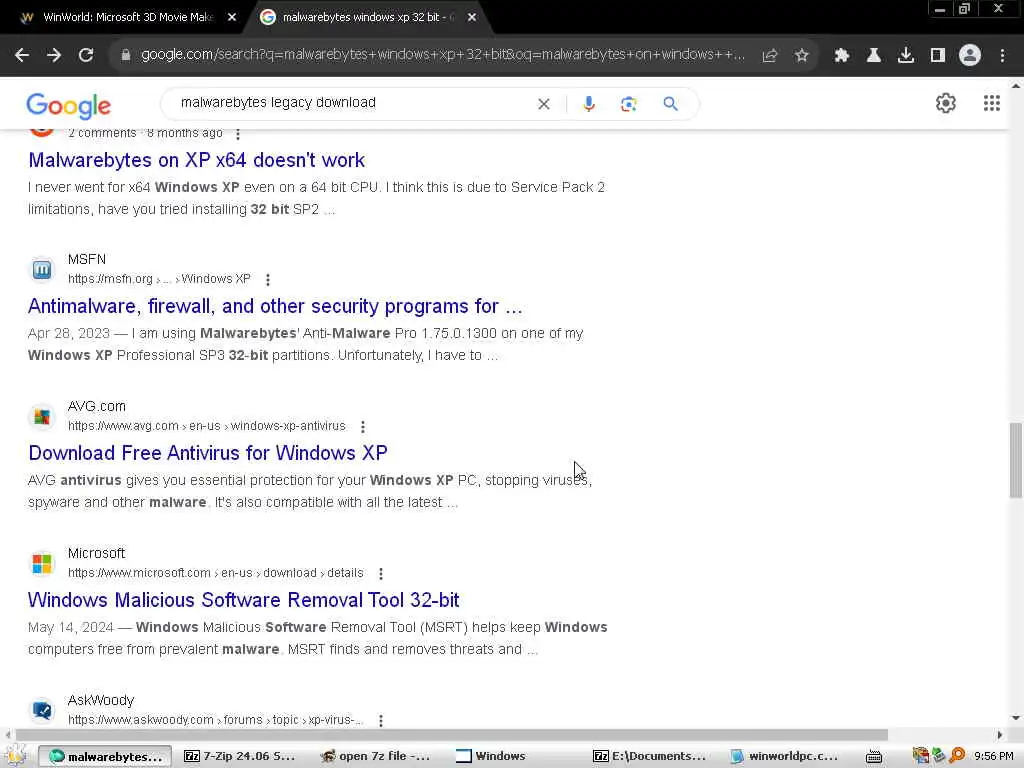Switch to E:\Documents 7-Zip taskbar window
1024x768 pixels.
click(650, 756)
